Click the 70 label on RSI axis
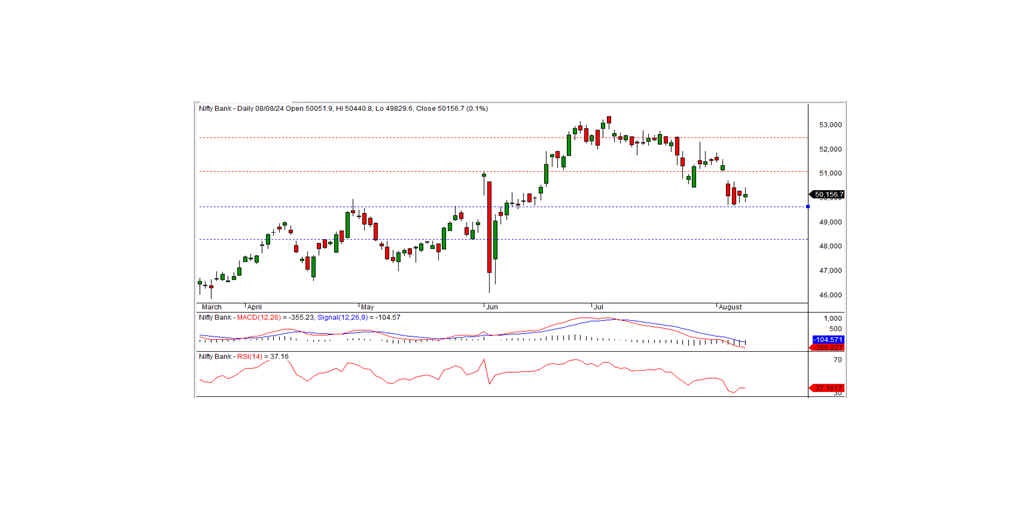The height and width of the screenshot is (529, 1021). point(837,360)
